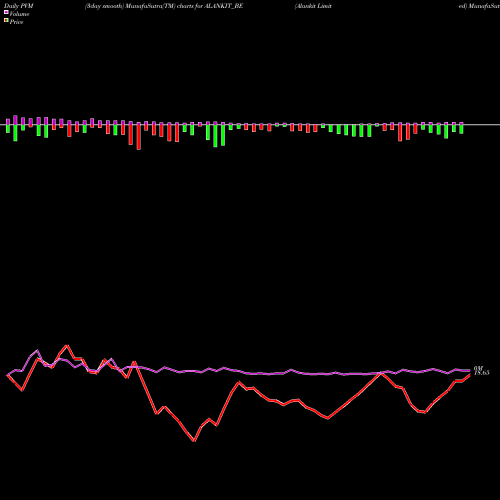Select the 'Volume' legend label

(19, 14)
